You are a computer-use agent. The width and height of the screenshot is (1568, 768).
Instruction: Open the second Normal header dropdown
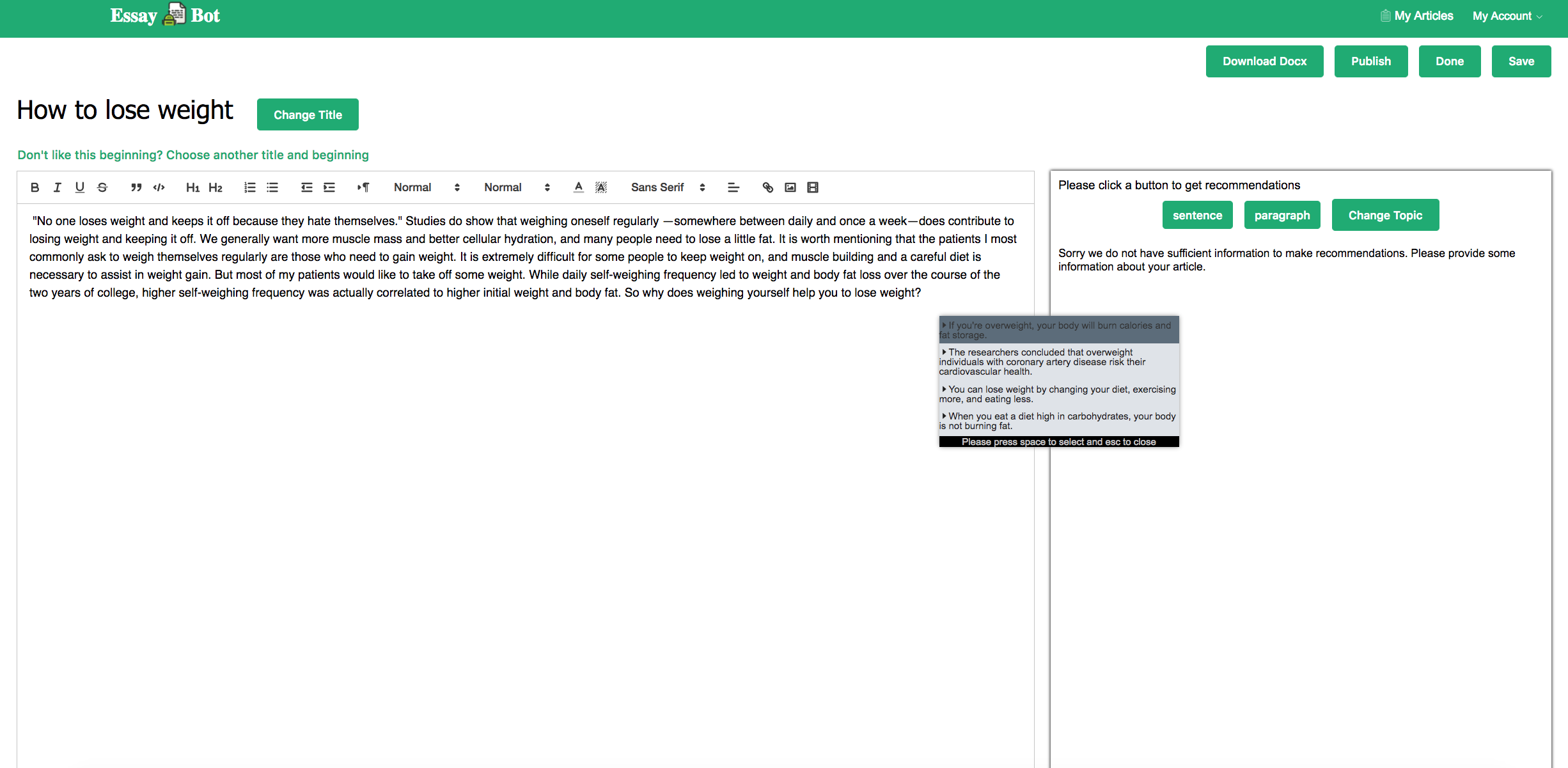517,187
